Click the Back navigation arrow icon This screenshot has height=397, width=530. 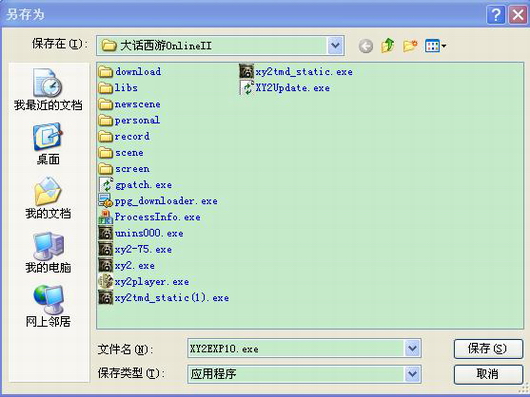[366, 46]
